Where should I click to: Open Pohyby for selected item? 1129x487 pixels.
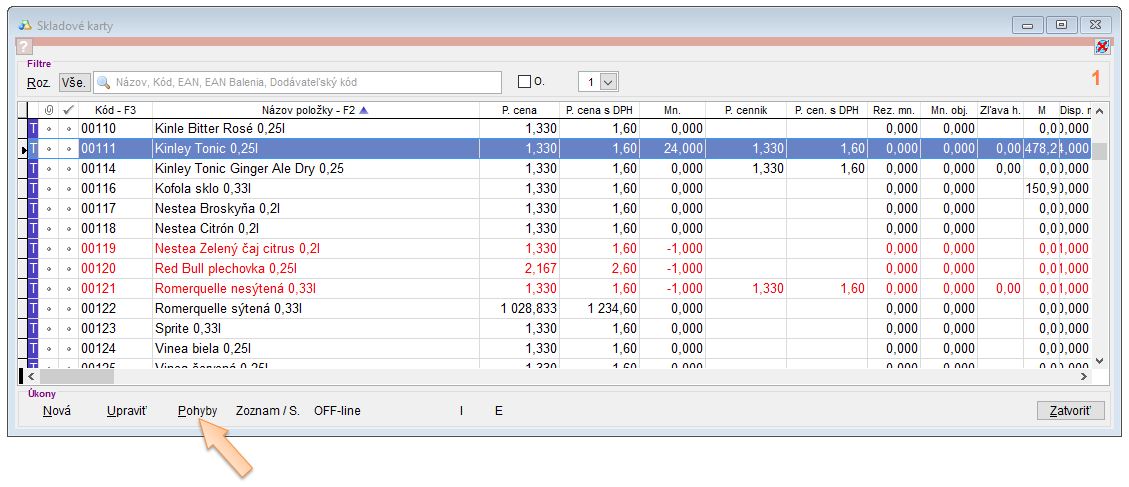pos(197,411)
